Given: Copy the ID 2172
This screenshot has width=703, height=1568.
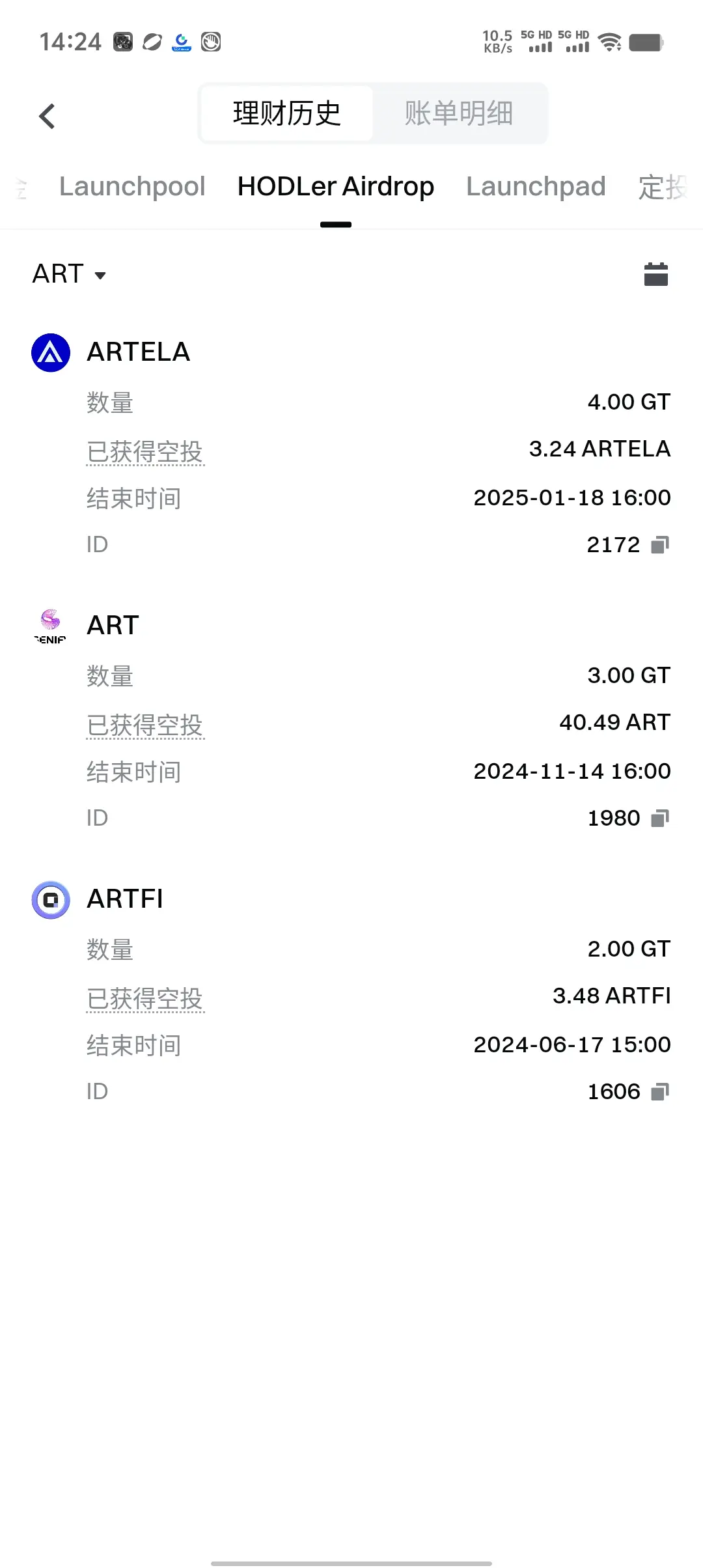Looking at the screenshot, I should (x=660, y=544).
